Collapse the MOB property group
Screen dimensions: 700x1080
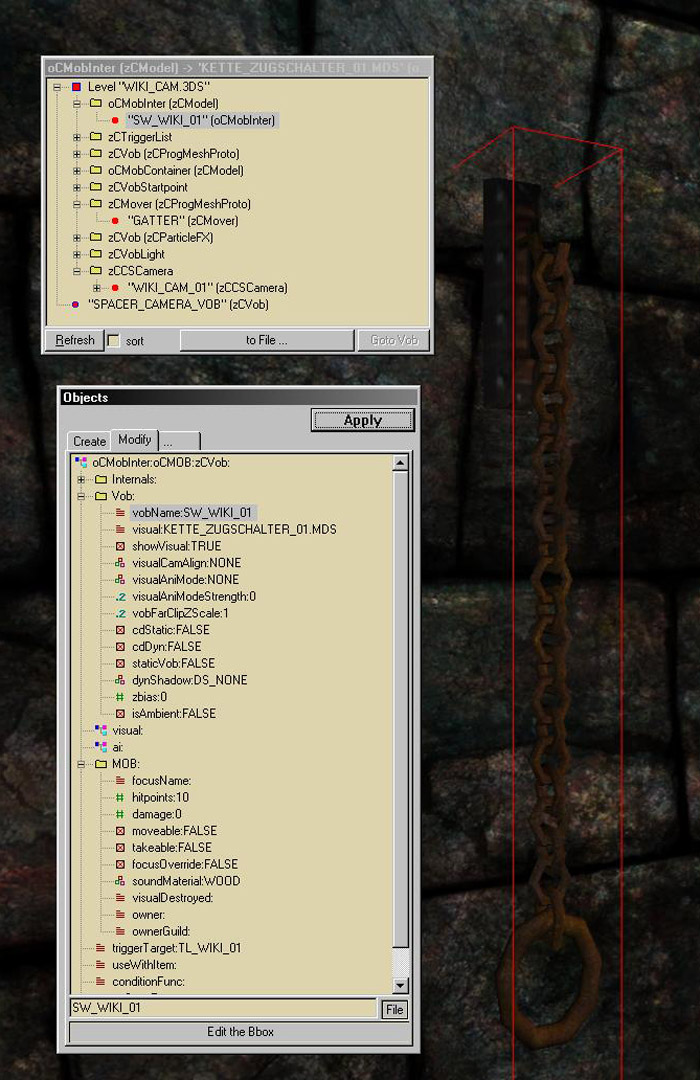(x=82, y=764)
